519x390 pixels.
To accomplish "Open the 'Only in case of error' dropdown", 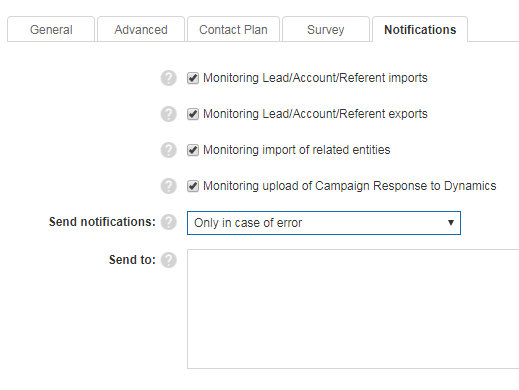I will [324, 223].
